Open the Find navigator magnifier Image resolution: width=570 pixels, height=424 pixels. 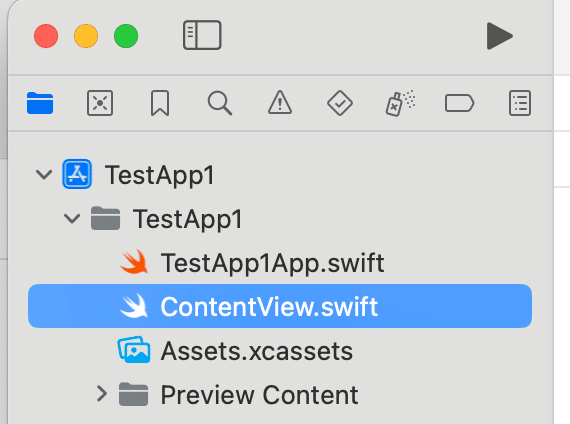point(220,103)
